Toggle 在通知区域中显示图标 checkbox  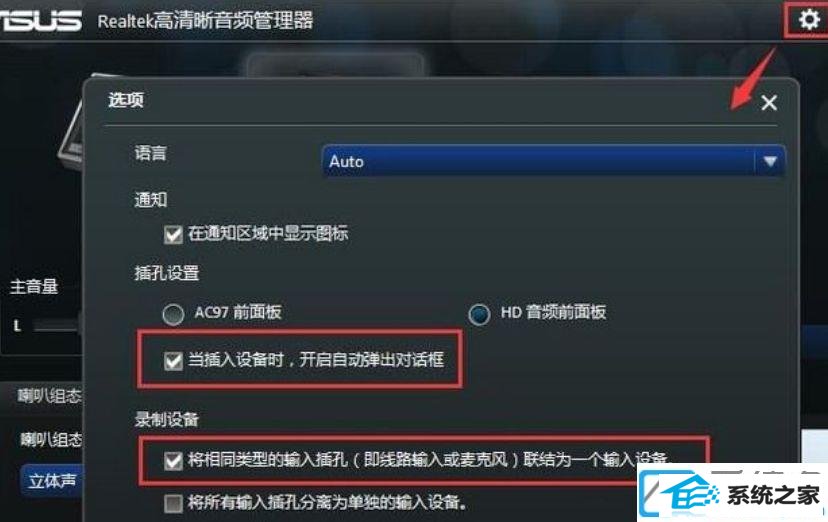(x=173, y=234)
